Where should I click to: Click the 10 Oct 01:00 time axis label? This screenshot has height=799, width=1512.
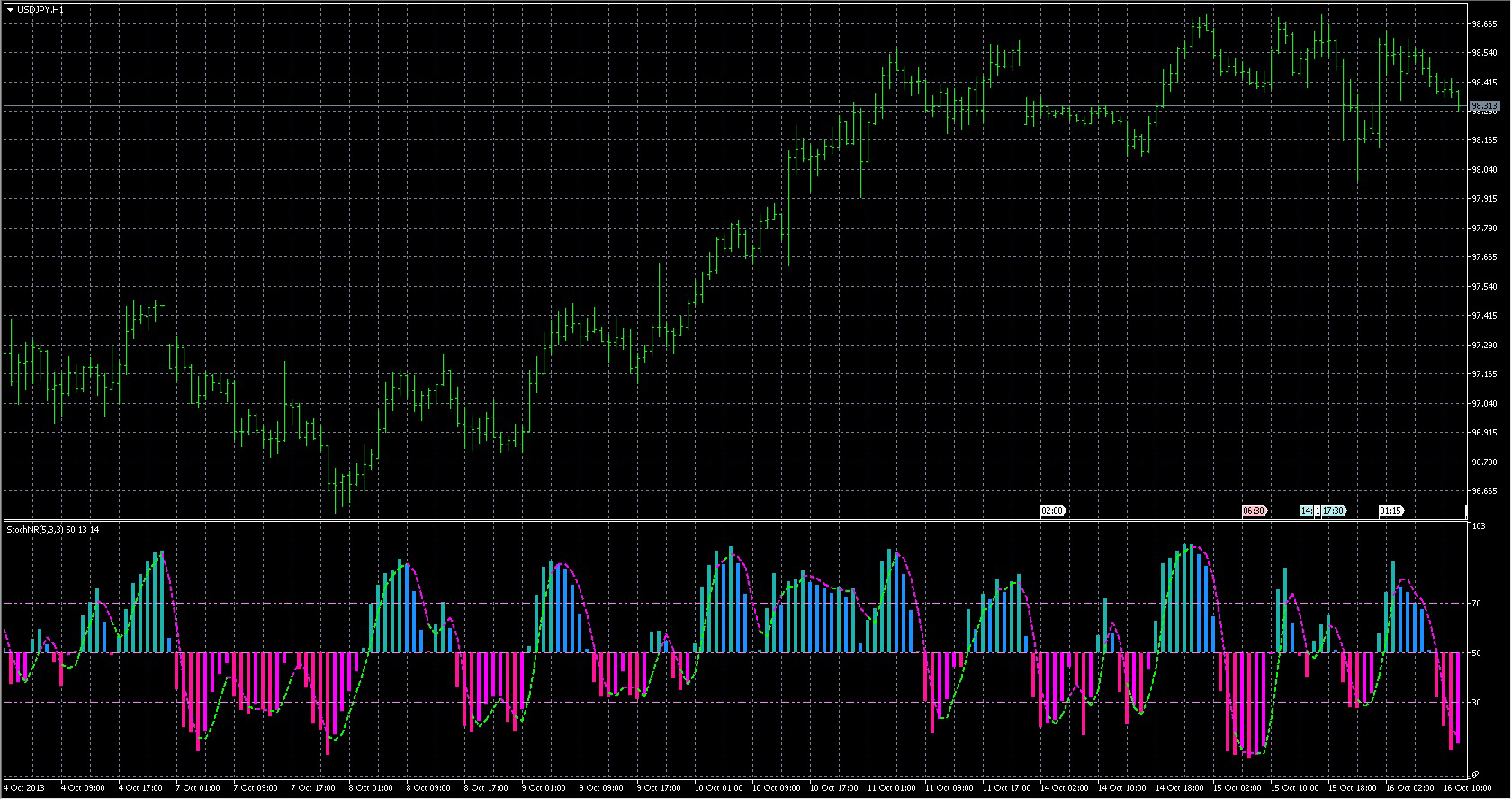[719, 788]
